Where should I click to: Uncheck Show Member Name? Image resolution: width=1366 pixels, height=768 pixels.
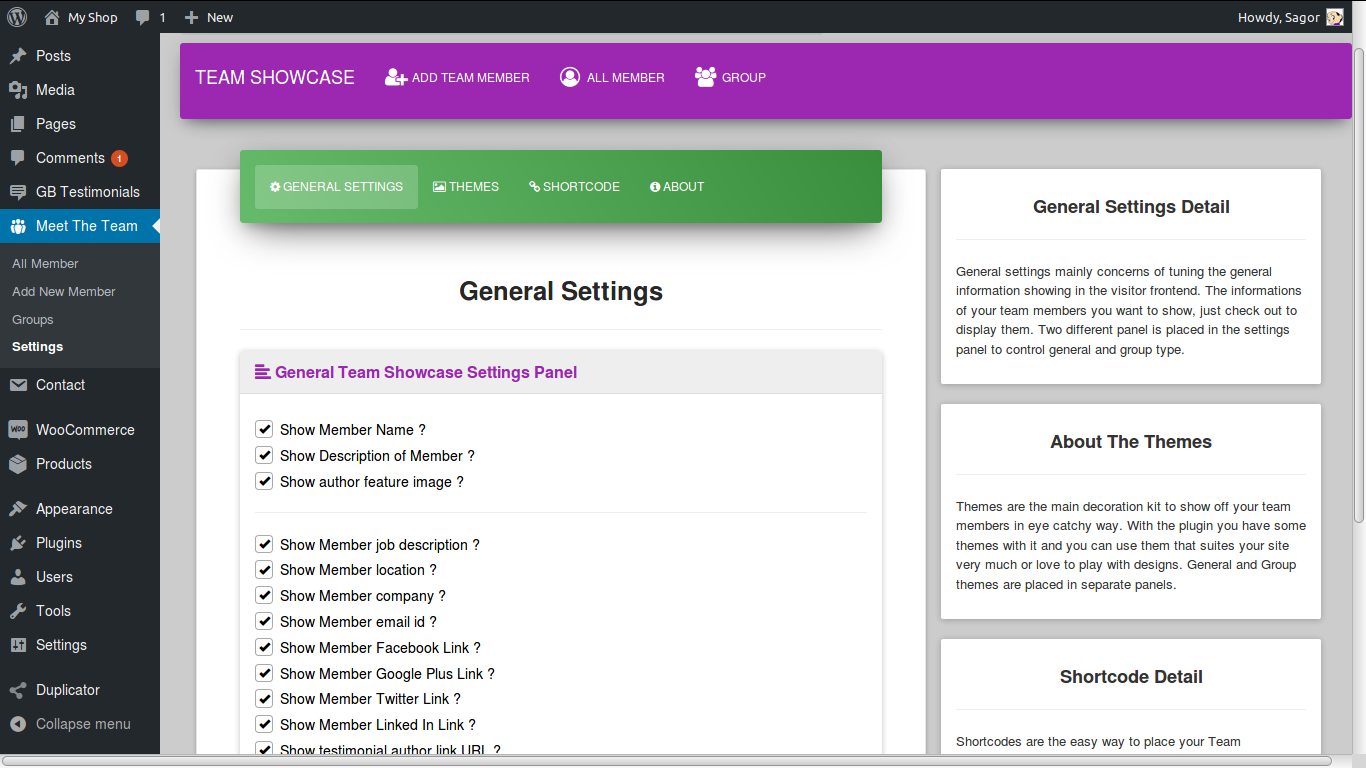(x=264, y=429)
